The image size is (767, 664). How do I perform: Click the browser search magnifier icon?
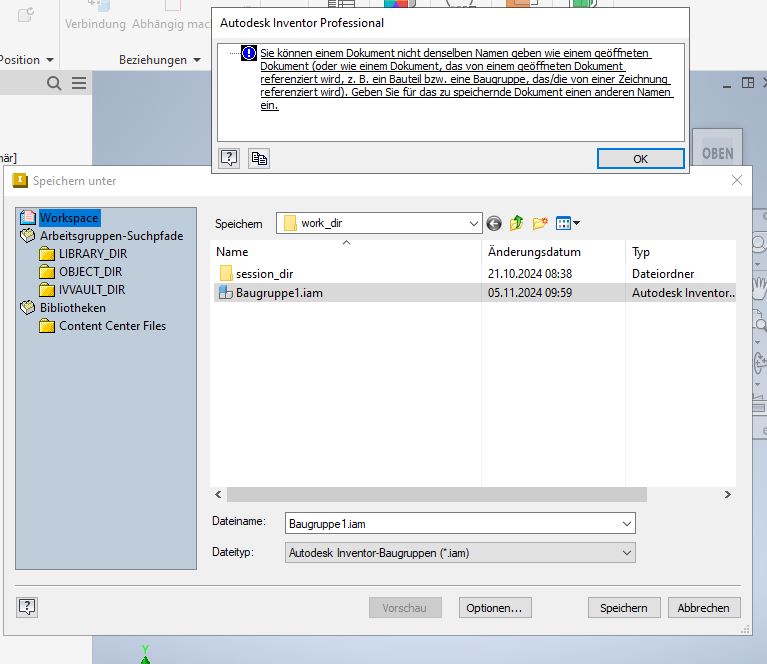(54, 83)
